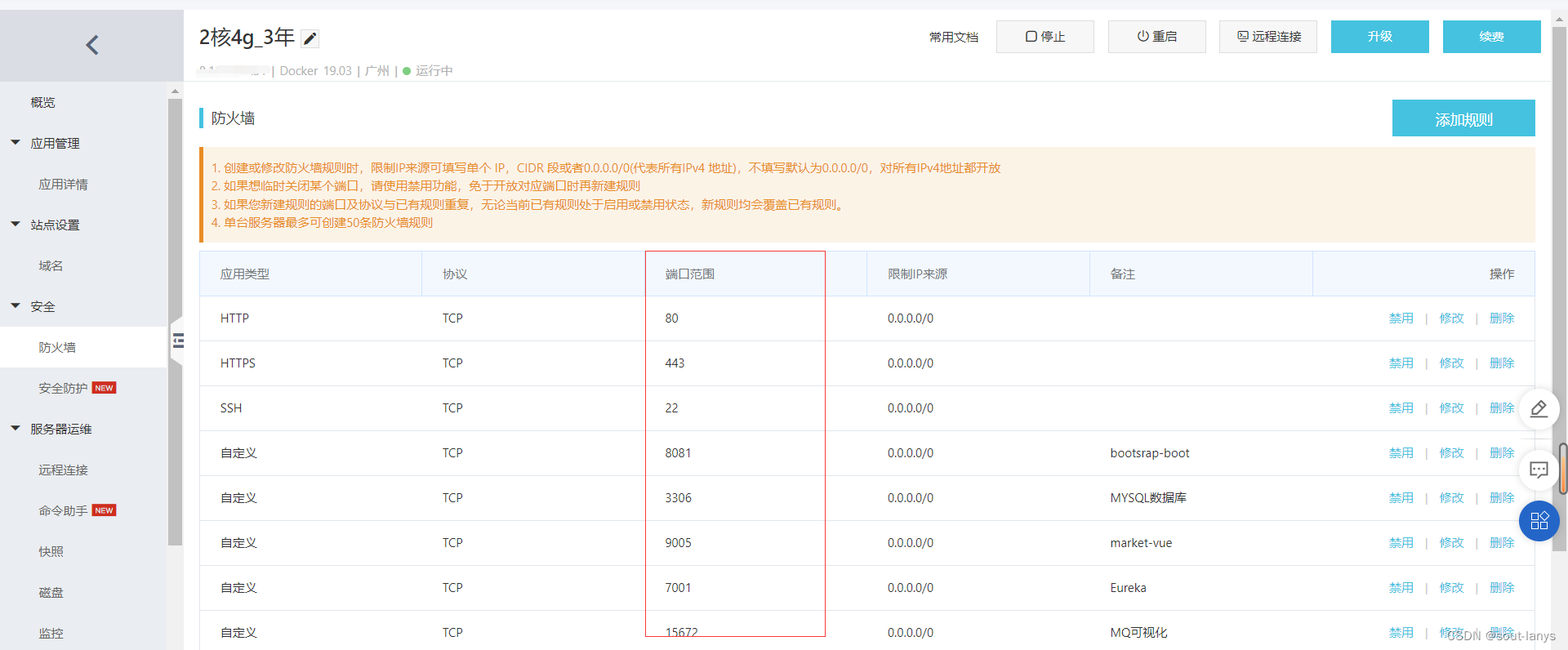Open 应用详情 in sidebar
The image size is (1568, 650).
[63, 184]
